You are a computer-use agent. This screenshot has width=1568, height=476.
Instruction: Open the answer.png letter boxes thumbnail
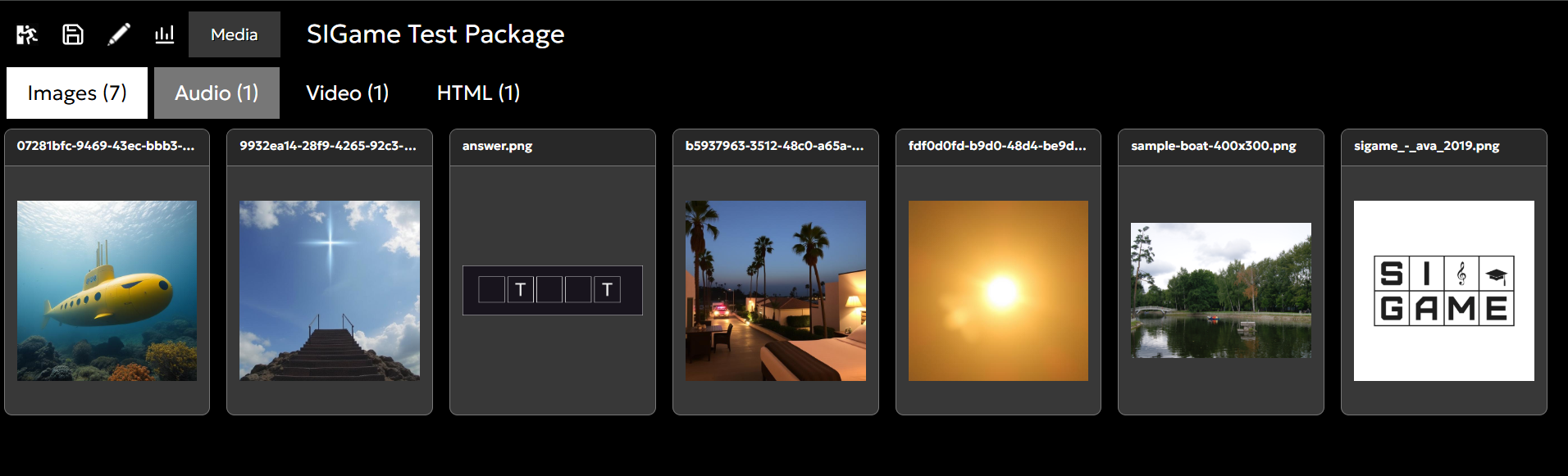point(553,290)
